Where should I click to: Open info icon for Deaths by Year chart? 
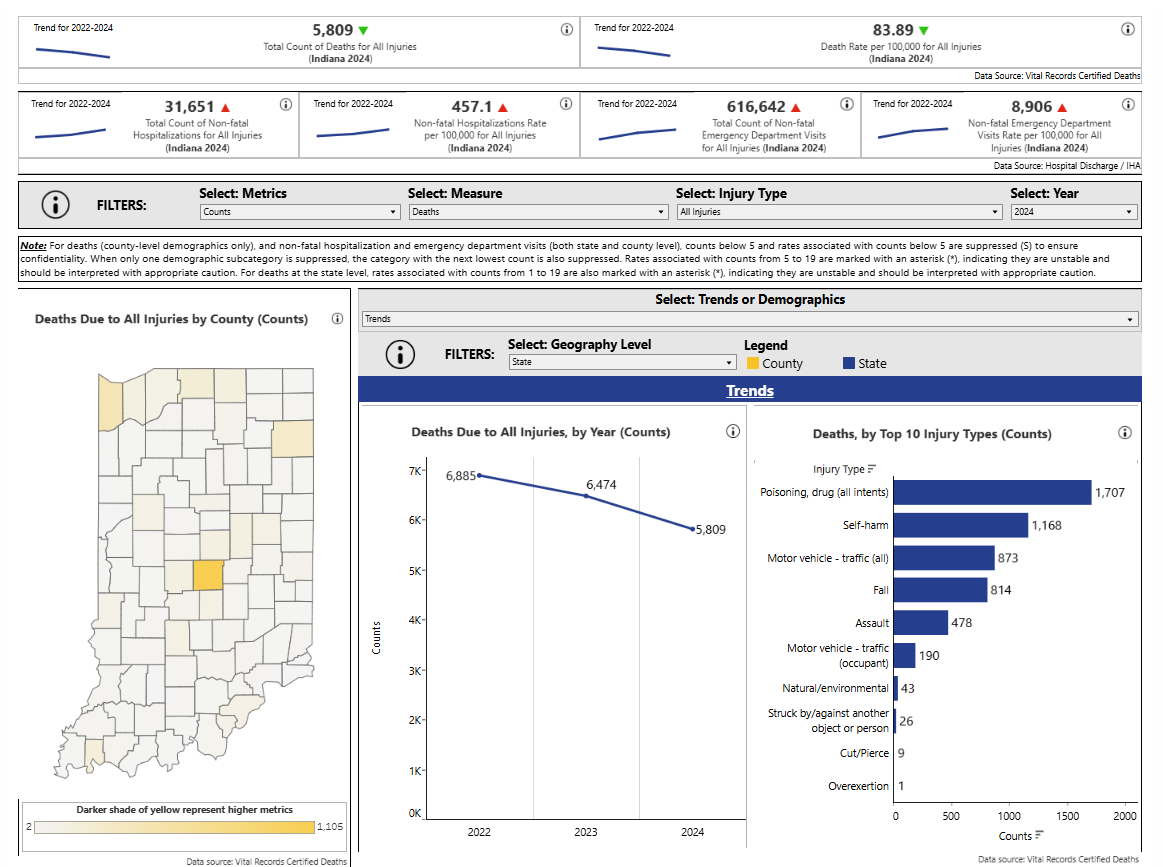(733, 432)
